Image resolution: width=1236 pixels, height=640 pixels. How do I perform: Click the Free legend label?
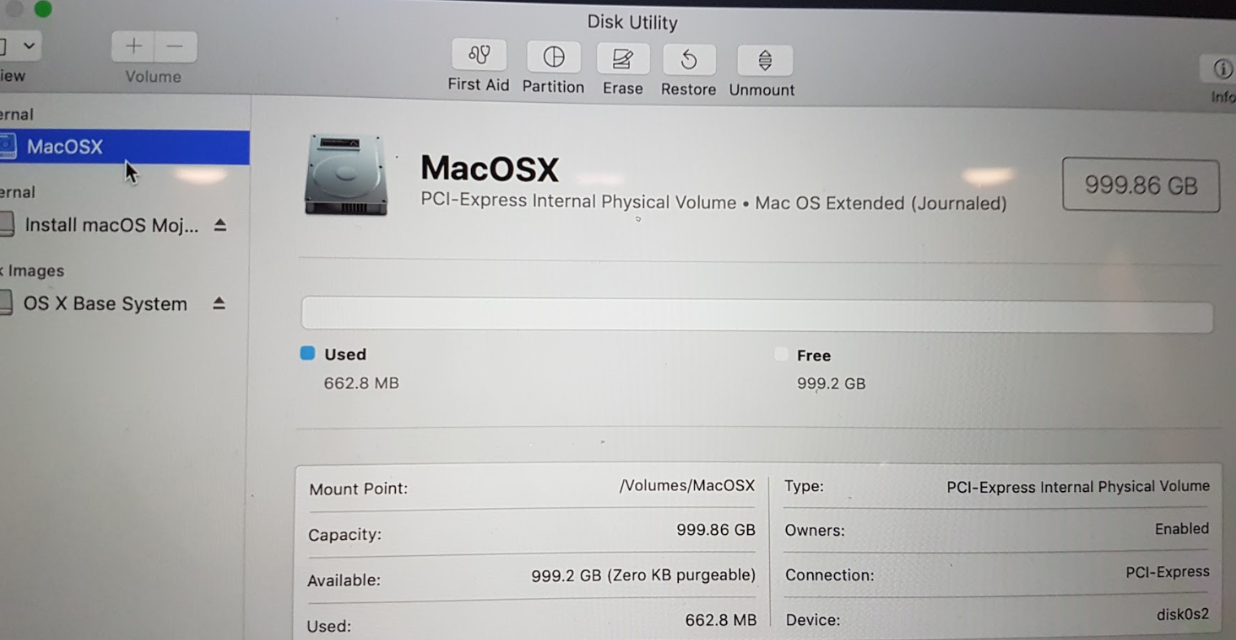(x=814, y=355)
